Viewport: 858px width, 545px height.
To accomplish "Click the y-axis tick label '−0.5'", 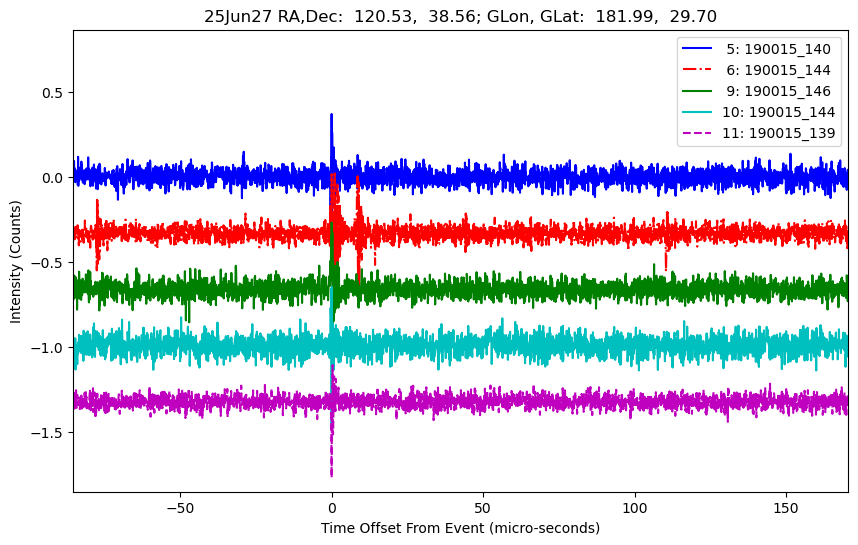I will (48, 263).
